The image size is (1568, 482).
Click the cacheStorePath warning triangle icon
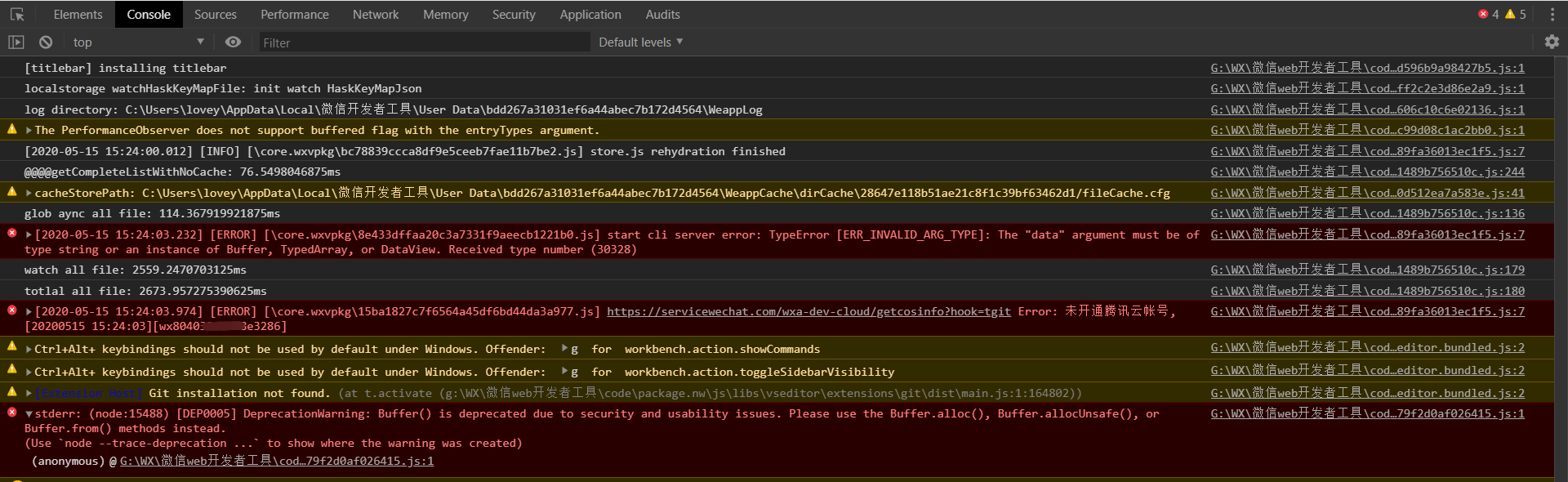(12, 192)
